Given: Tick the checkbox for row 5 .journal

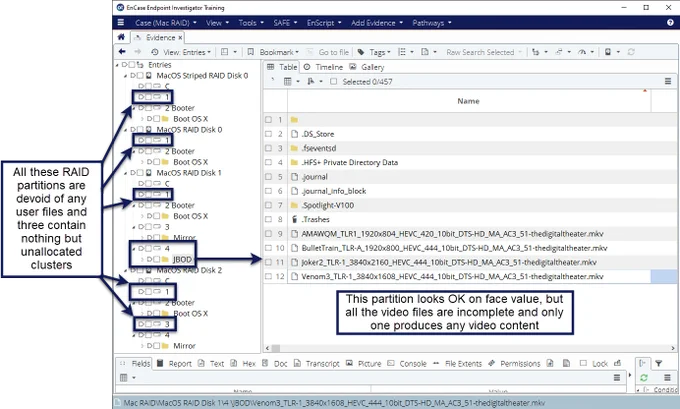Looking at the screenshot, I should click(268, 177).
